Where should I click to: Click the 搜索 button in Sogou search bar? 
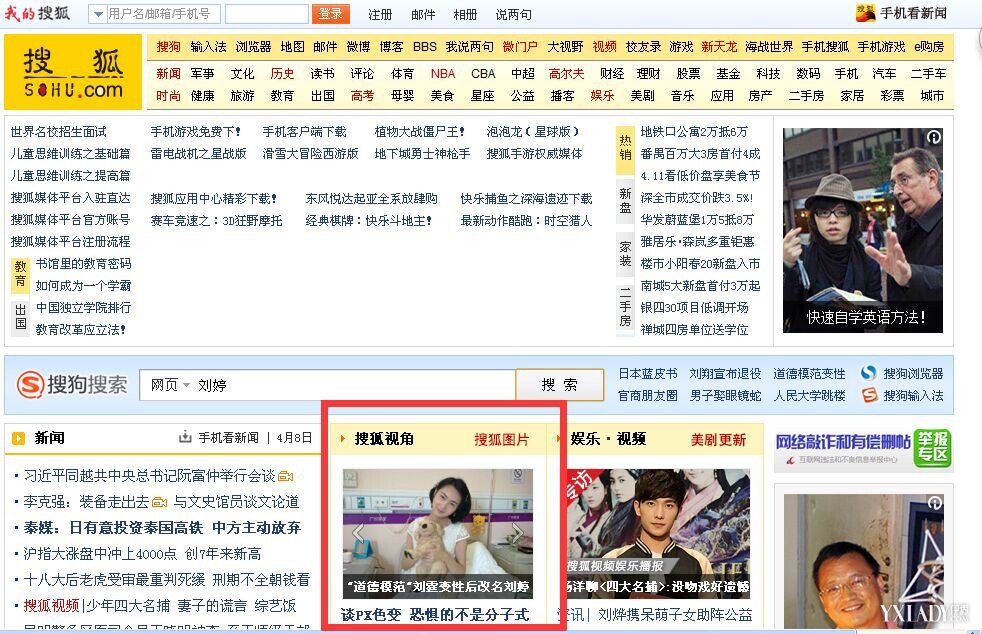[x=560, y=385]
